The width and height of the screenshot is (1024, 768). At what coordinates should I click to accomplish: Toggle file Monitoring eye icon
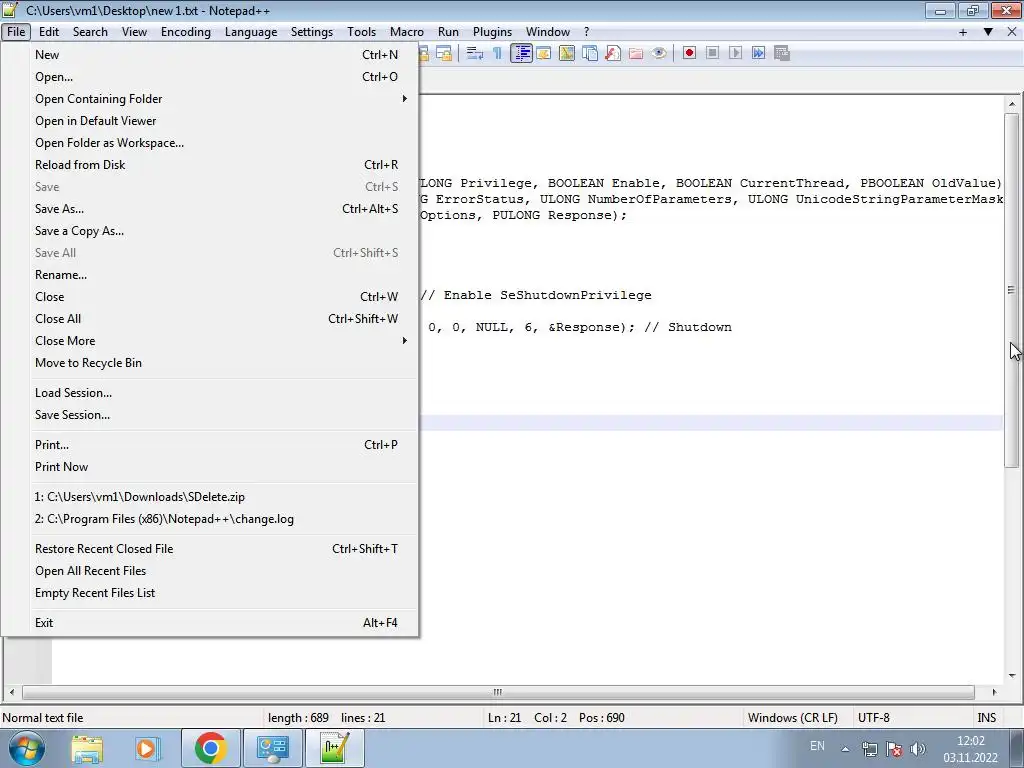659,54
